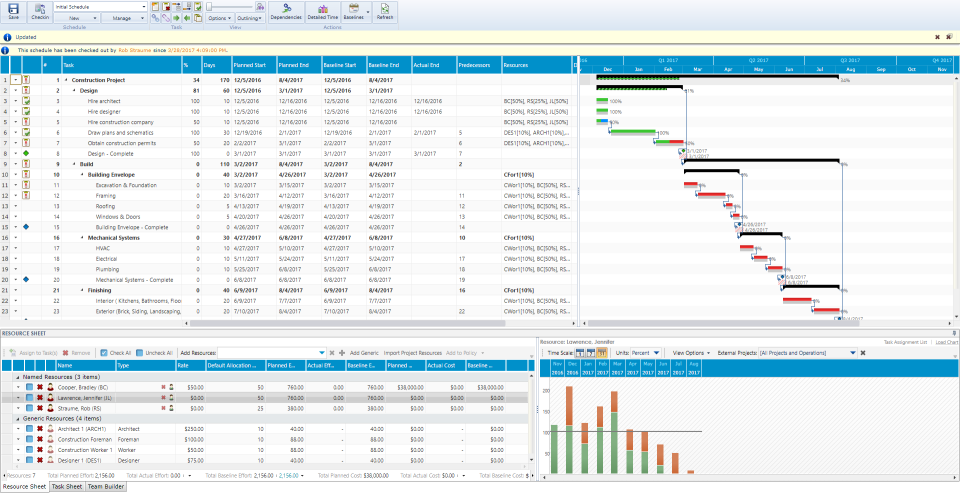Click the Uncheck All button

154,353
